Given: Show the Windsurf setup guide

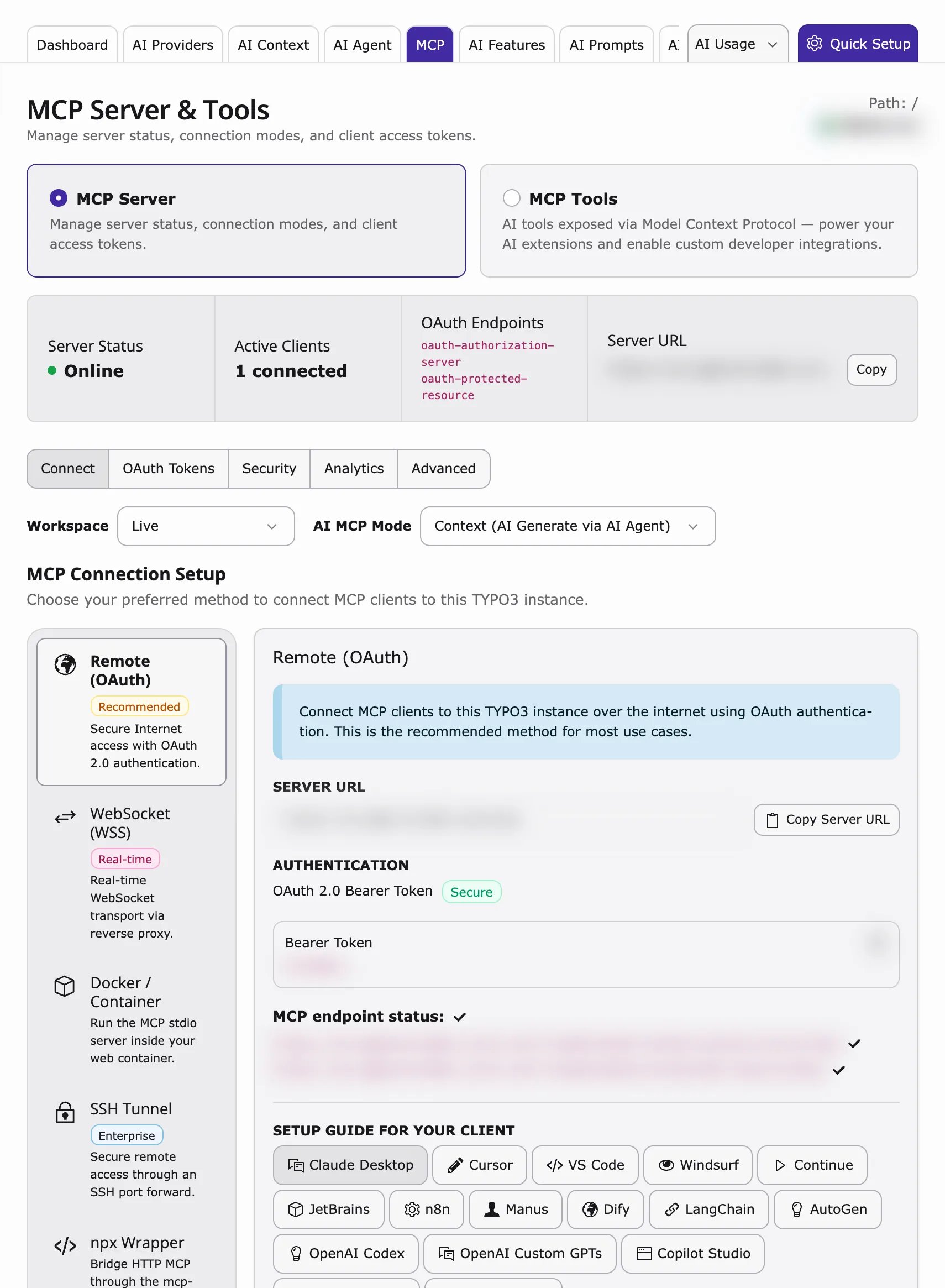Looking at the screenshot, I should coord(697,1164).
